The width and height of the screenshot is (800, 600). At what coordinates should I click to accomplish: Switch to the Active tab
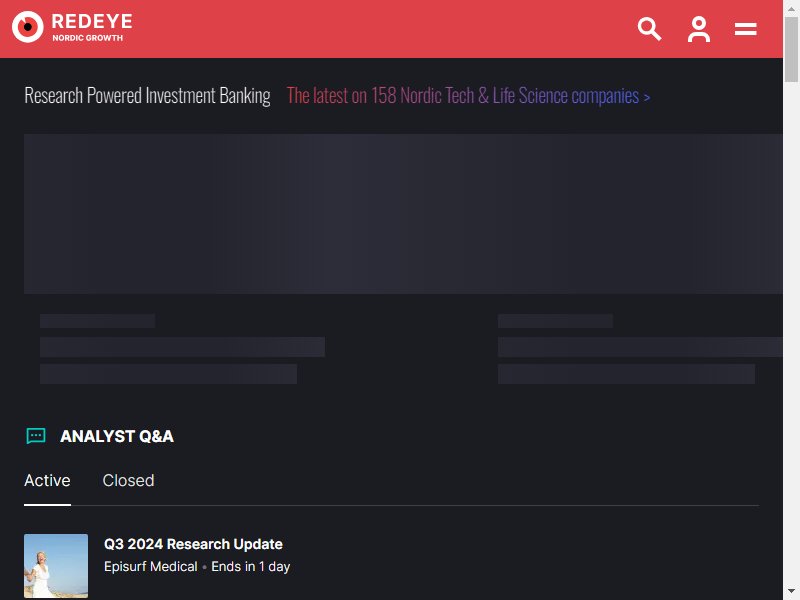click(47, 481)
